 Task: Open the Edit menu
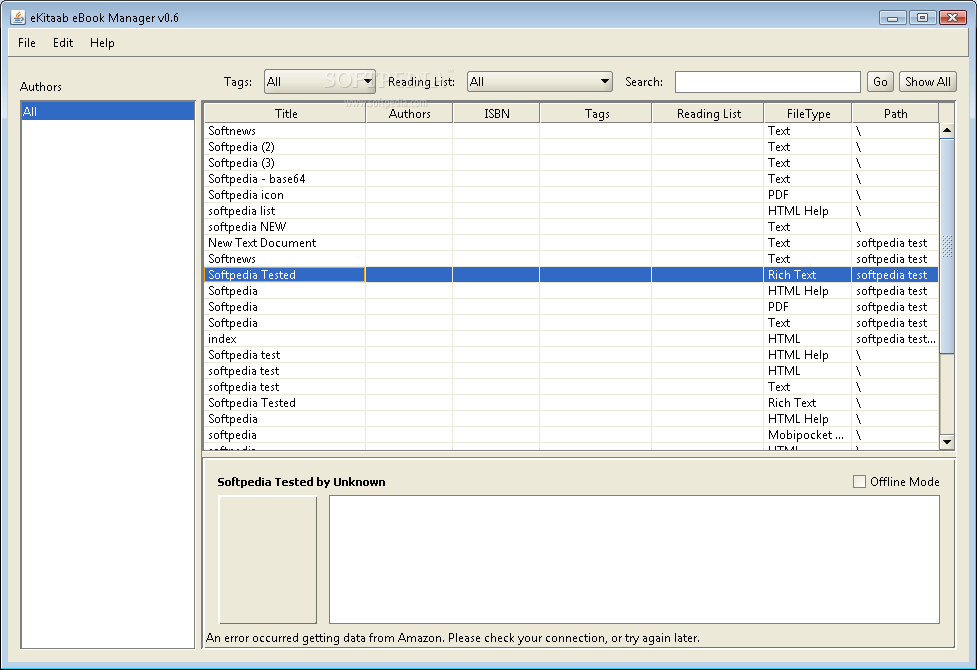coord(62,43)
